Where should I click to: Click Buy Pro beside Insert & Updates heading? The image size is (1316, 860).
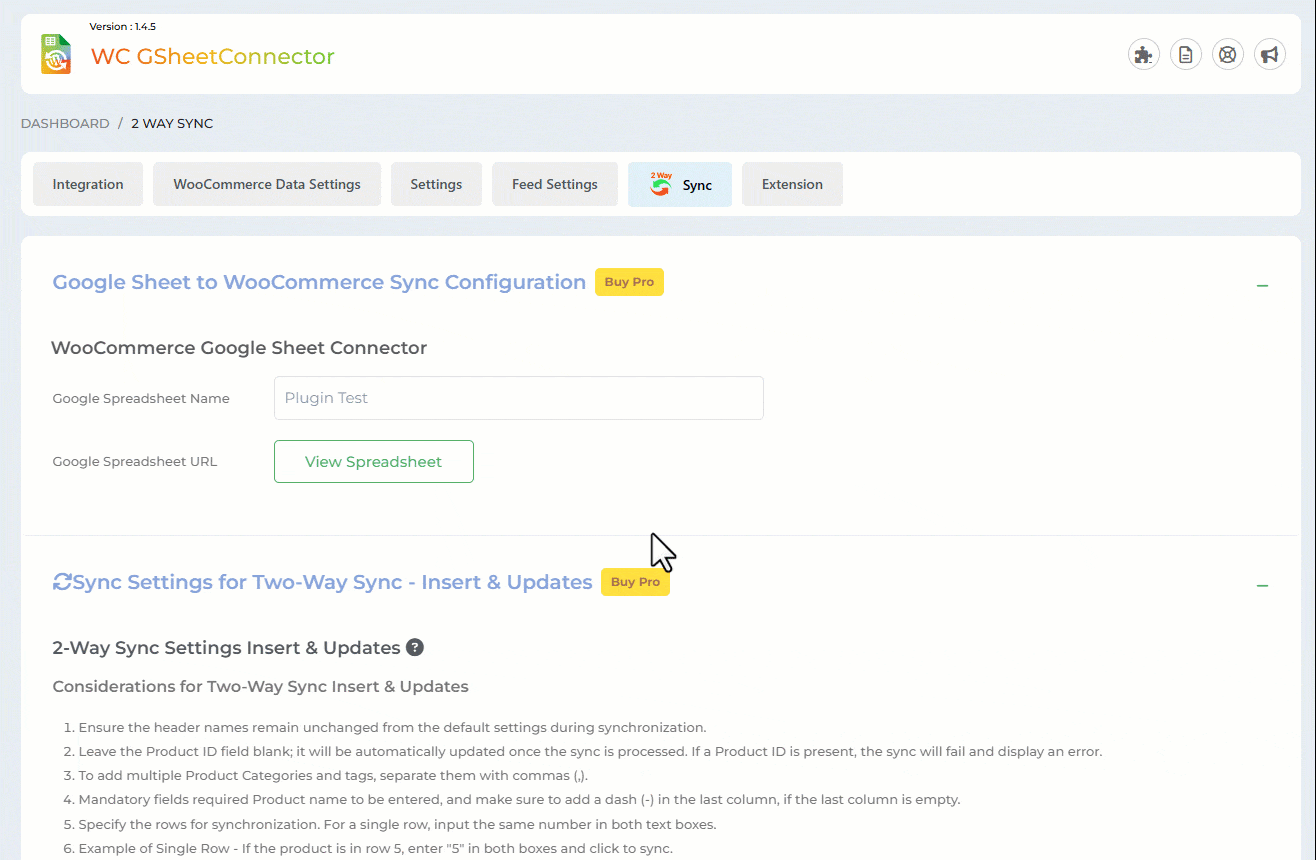coord(635,582)
